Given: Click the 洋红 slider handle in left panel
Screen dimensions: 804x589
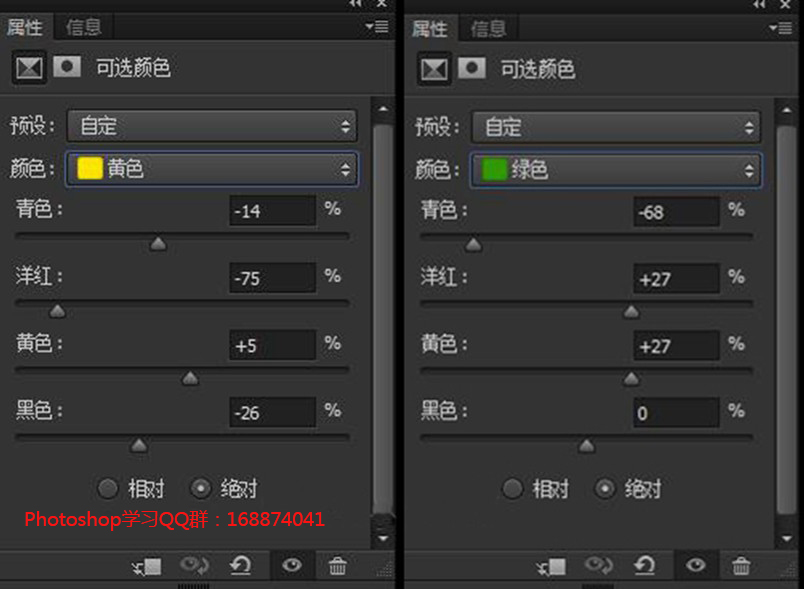Looking at the screenshot, I should [x=57, y=311].
